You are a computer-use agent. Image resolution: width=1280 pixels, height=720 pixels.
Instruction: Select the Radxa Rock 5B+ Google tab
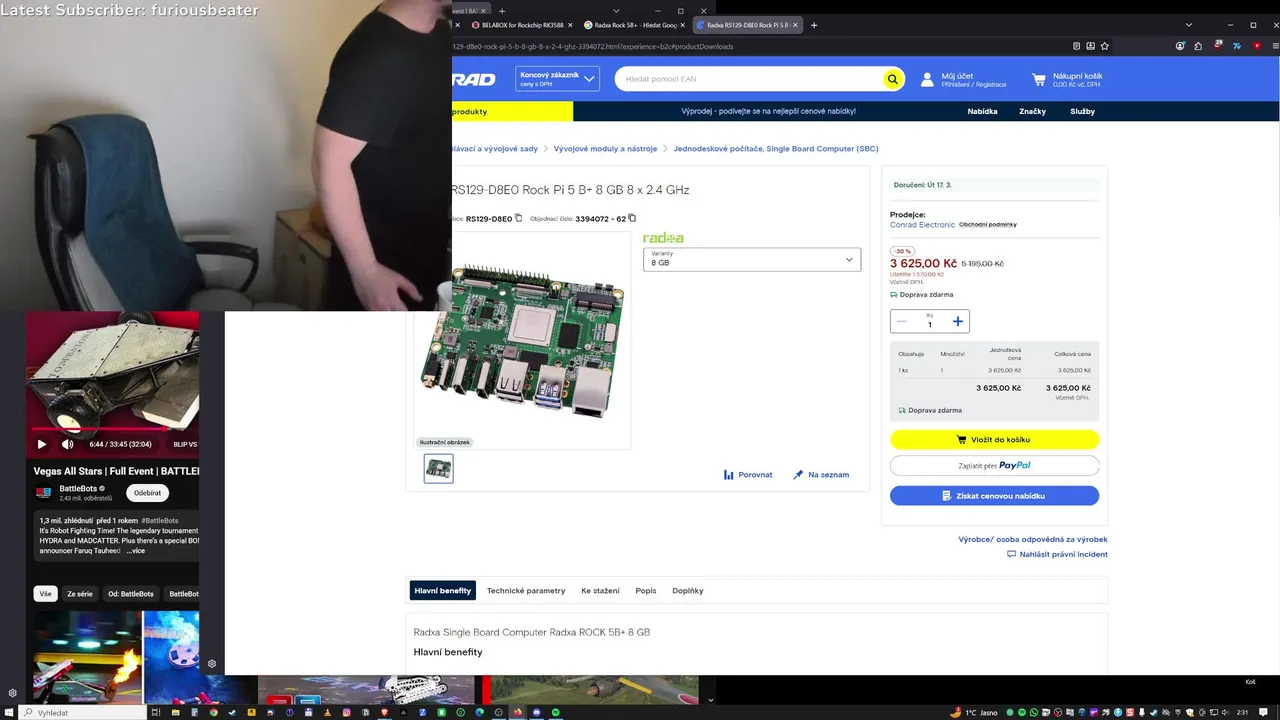pyautogui.click(x=634, y=25)
